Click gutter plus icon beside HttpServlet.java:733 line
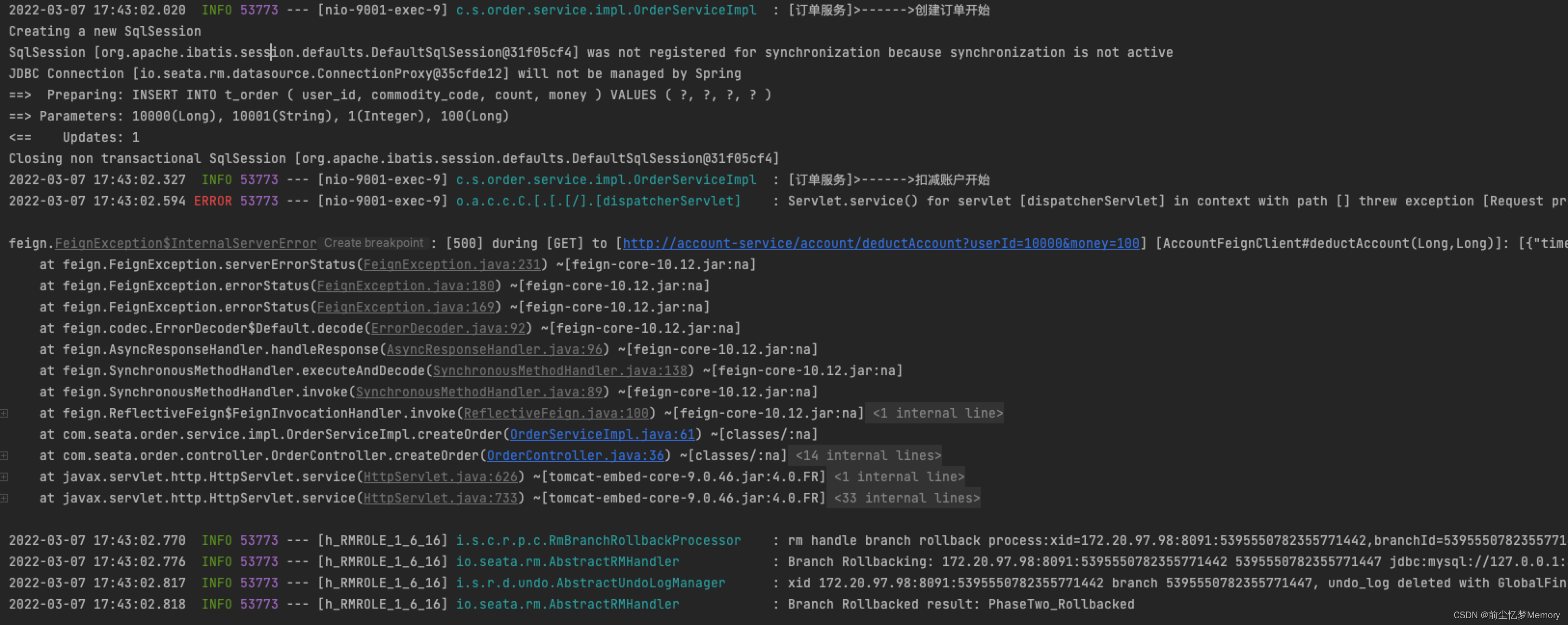 (4, 499)
